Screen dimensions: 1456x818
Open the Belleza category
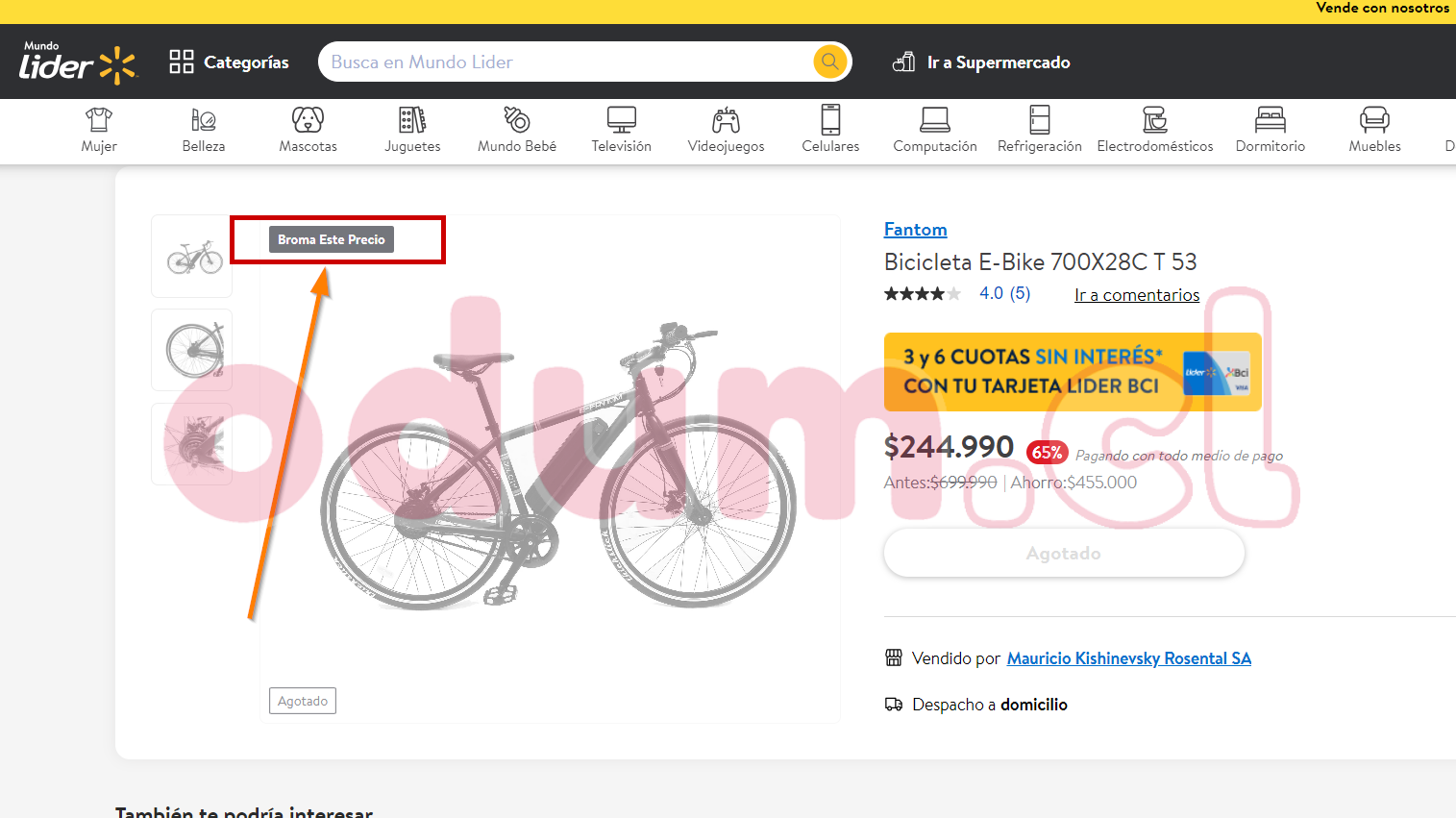pyautogui.click(x=204, y=130)
